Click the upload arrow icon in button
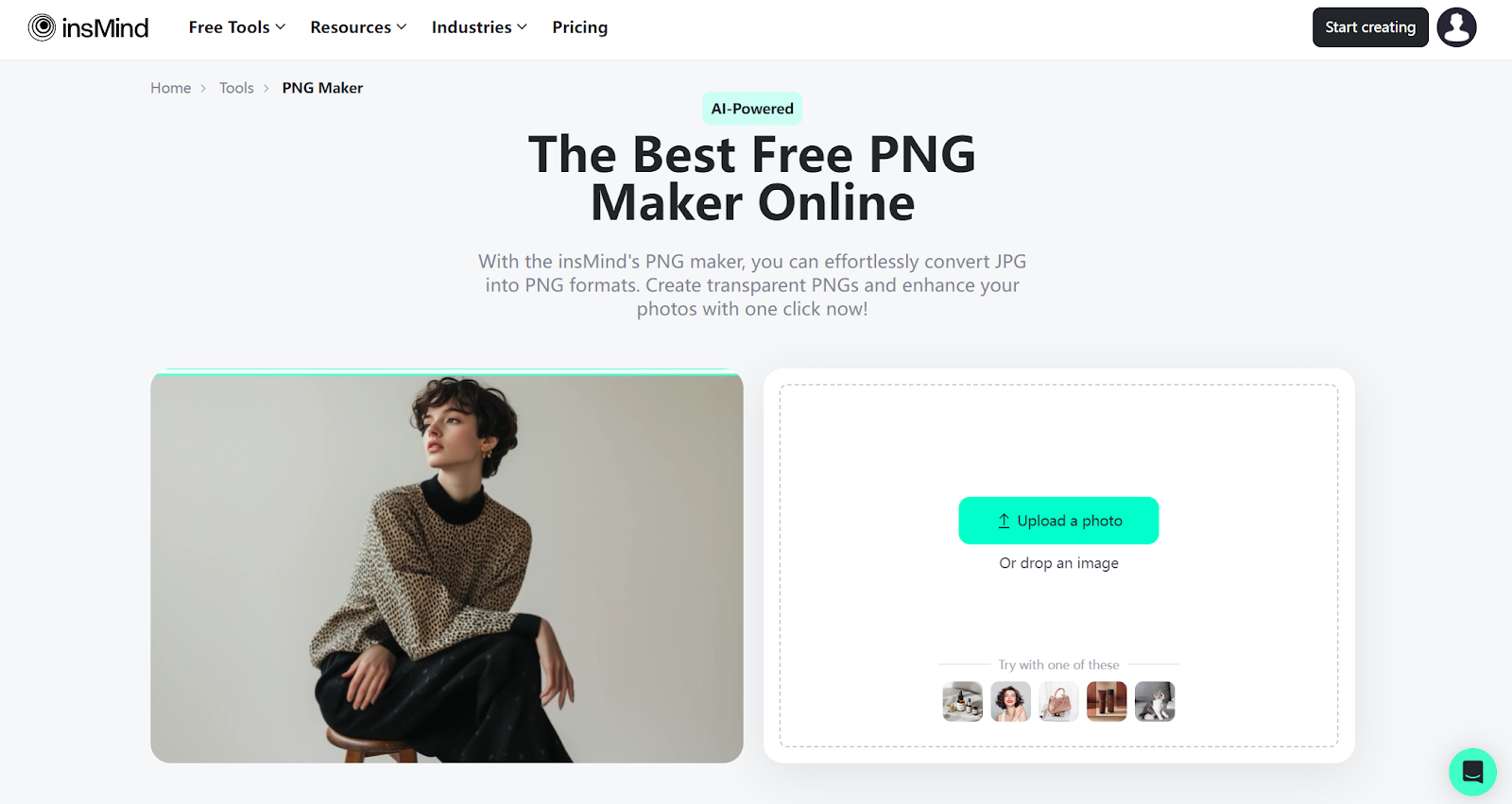 1004,521
